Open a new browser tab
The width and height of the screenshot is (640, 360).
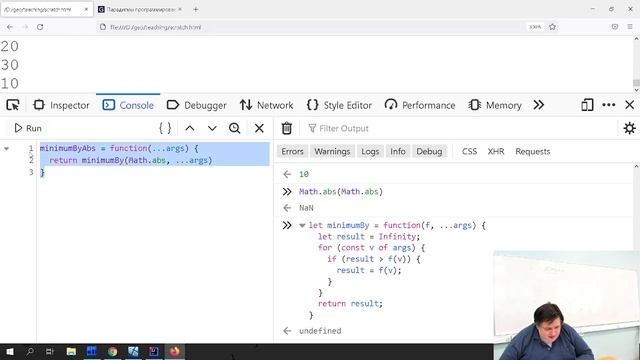pos(196,9)
